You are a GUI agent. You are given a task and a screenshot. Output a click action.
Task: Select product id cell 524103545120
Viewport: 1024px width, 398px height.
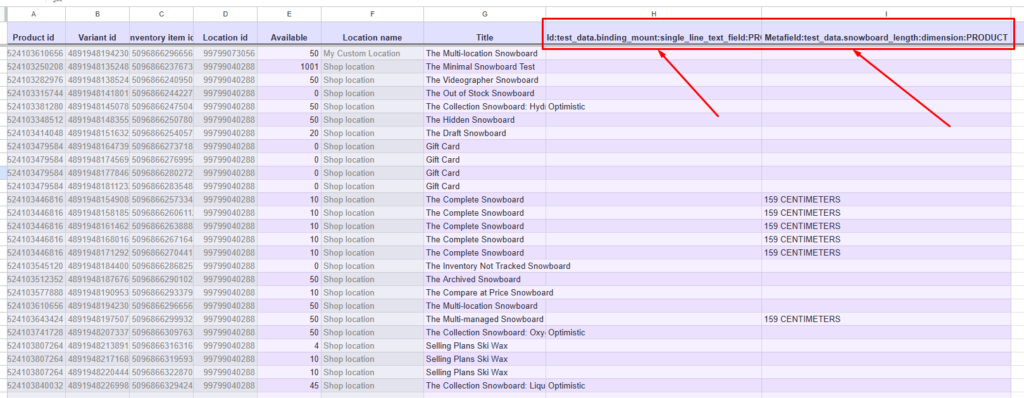[x=36, y=266]
